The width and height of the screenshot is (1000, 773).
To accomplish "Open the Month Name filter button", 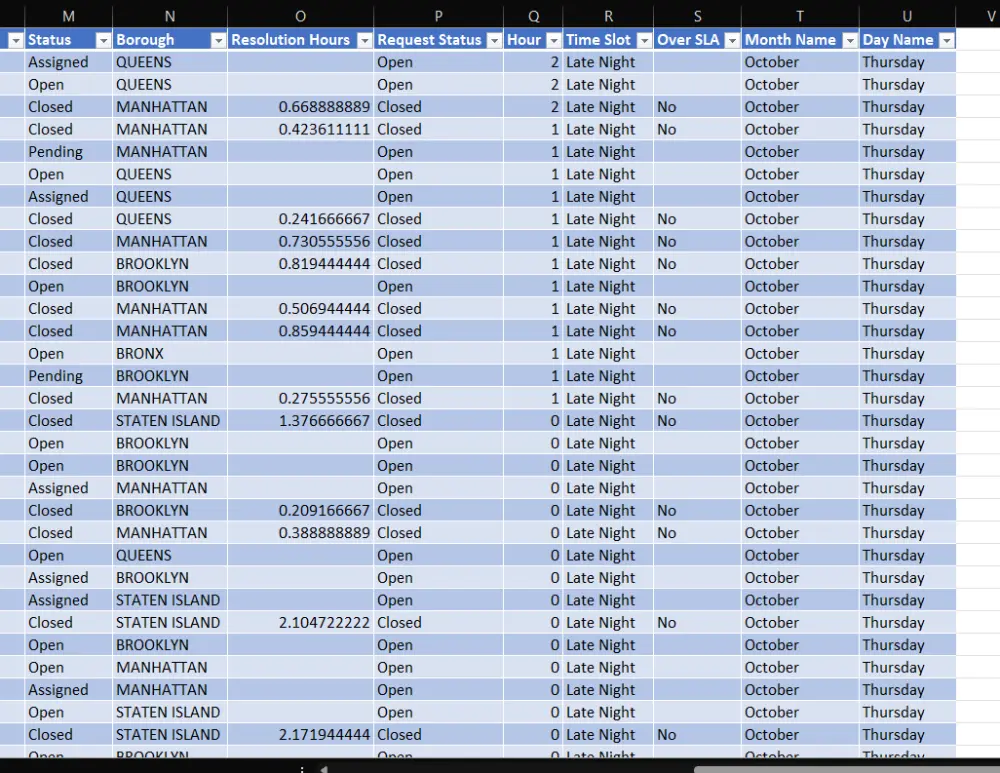I will (850, 40).
